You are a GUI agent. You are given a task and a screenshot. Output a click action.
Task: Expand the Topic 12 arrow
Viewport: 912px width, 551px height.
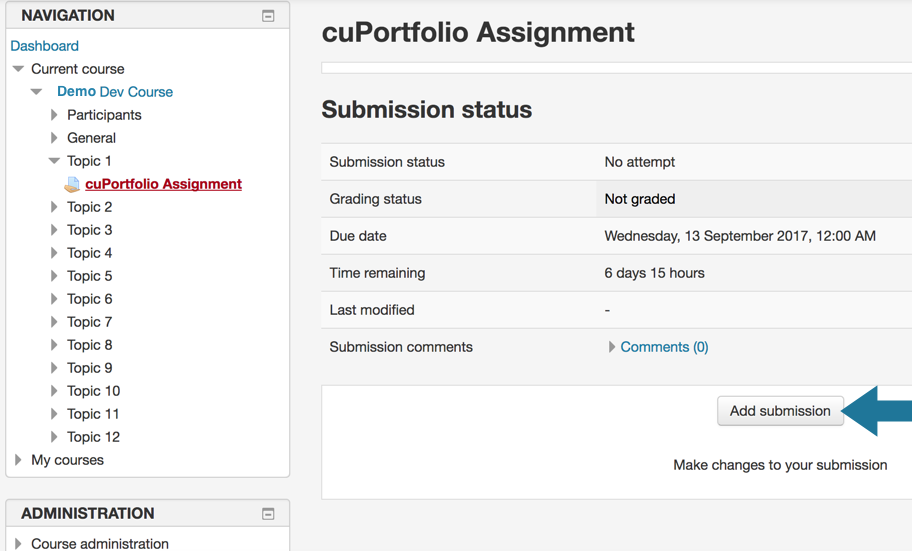[x=54, y=437]
